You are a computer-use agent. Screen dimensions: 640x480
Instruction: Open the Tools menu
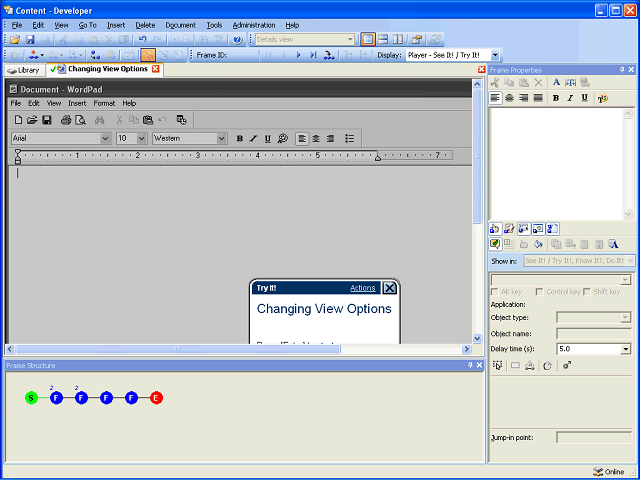pyautogui.click(x=214, y=25)
